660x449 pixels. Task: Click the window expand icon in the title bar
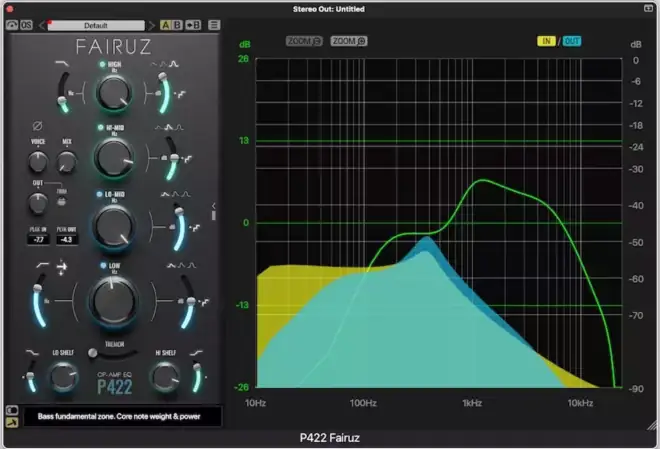click(x=649, y=8)
